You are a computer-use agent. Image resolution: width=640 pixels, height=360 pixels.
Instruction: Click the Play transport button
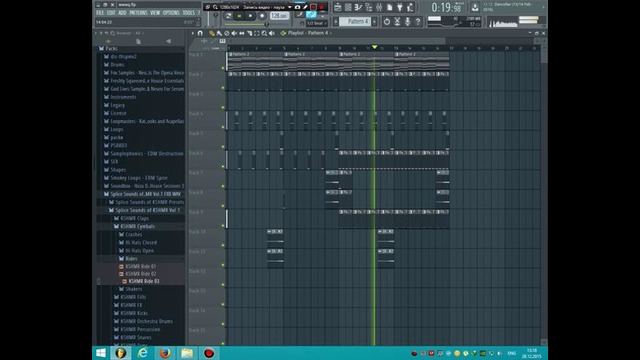239,16
